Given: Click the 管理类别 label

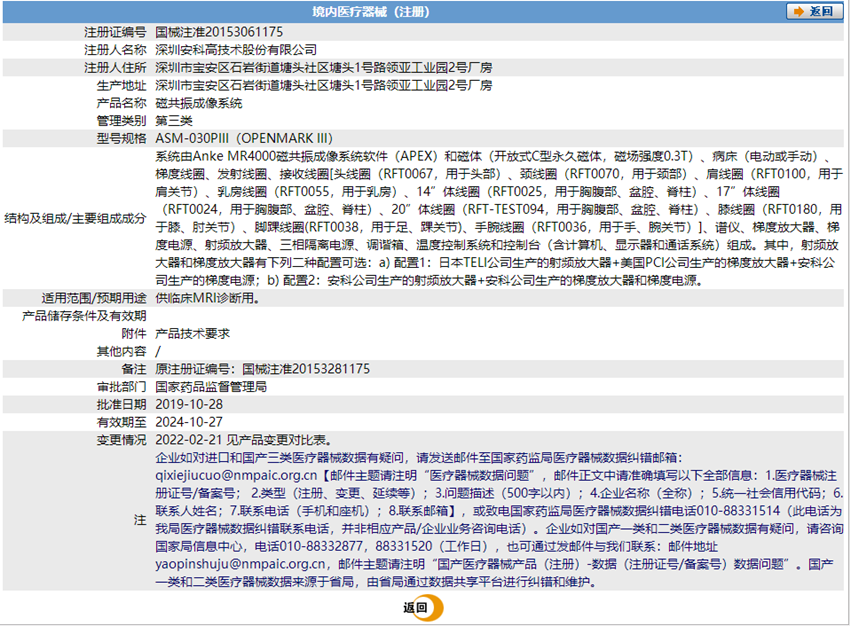Looking at the screenshot, I should click(121, 120).
